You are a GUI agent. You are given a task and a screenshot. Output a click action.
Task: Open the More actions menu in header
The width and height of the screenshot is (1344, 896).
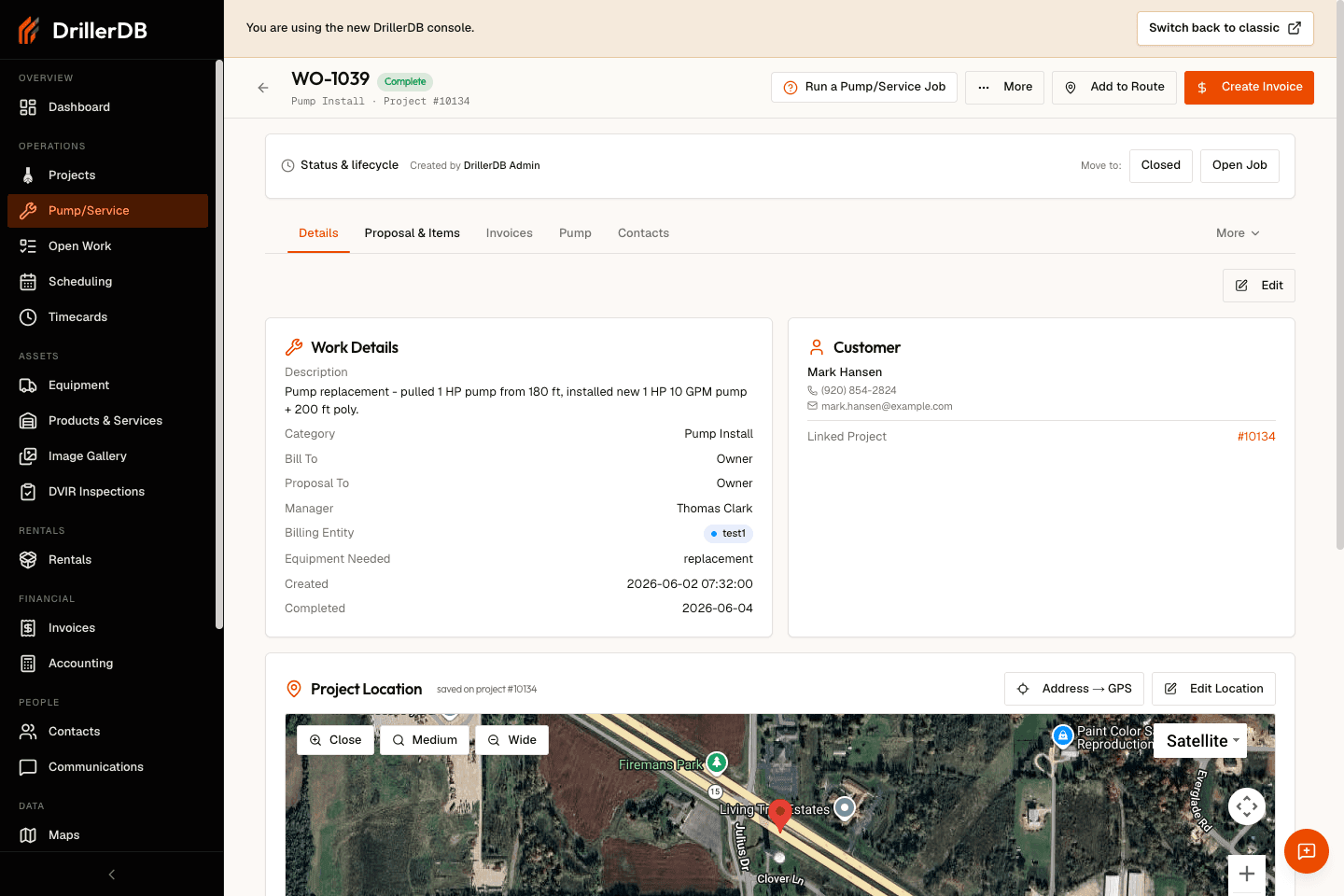coord(1004,88)
